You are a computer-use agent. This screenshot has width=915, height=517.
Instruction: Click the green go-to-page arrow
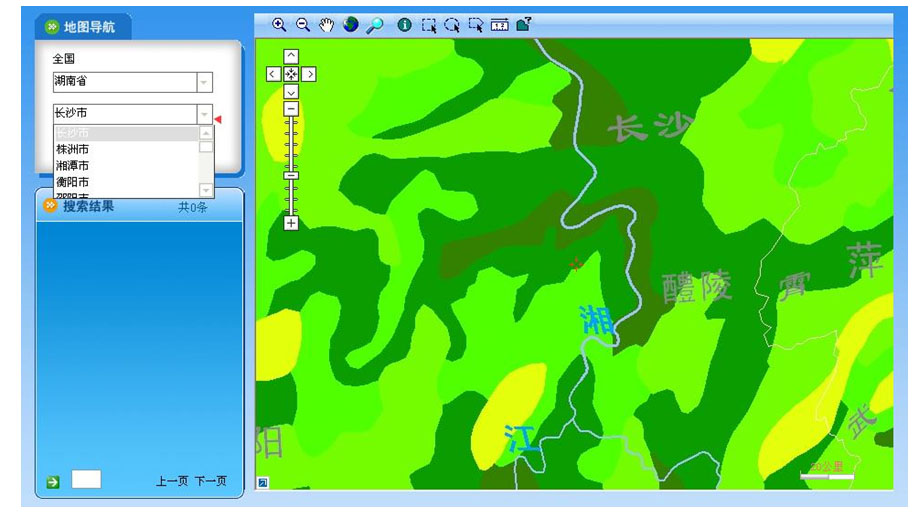point(53,482)
